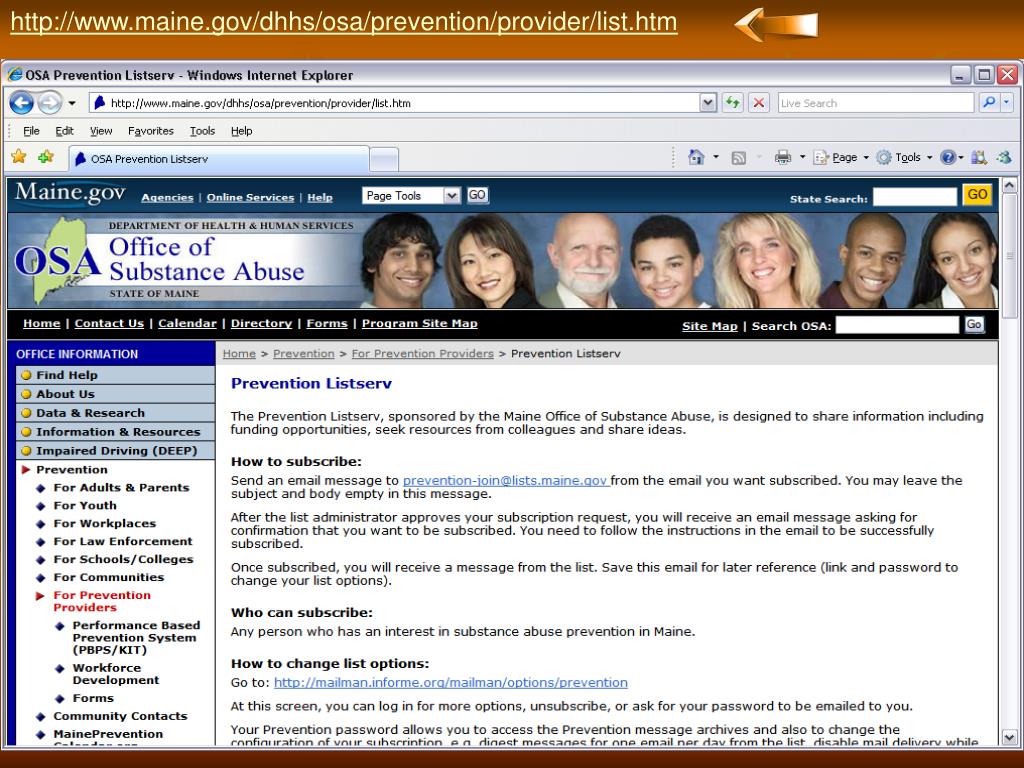Click the Prevention breadcrumb link
This screenshot has width=1024, height=768.
(x=304, y=353)
